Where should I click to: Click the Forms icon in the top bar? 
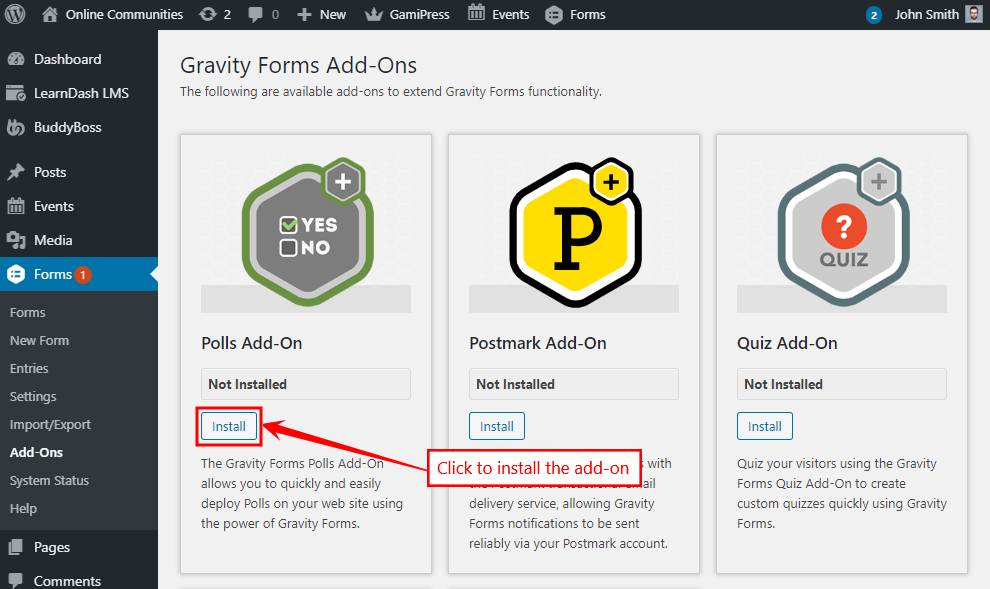coord(554,14)
